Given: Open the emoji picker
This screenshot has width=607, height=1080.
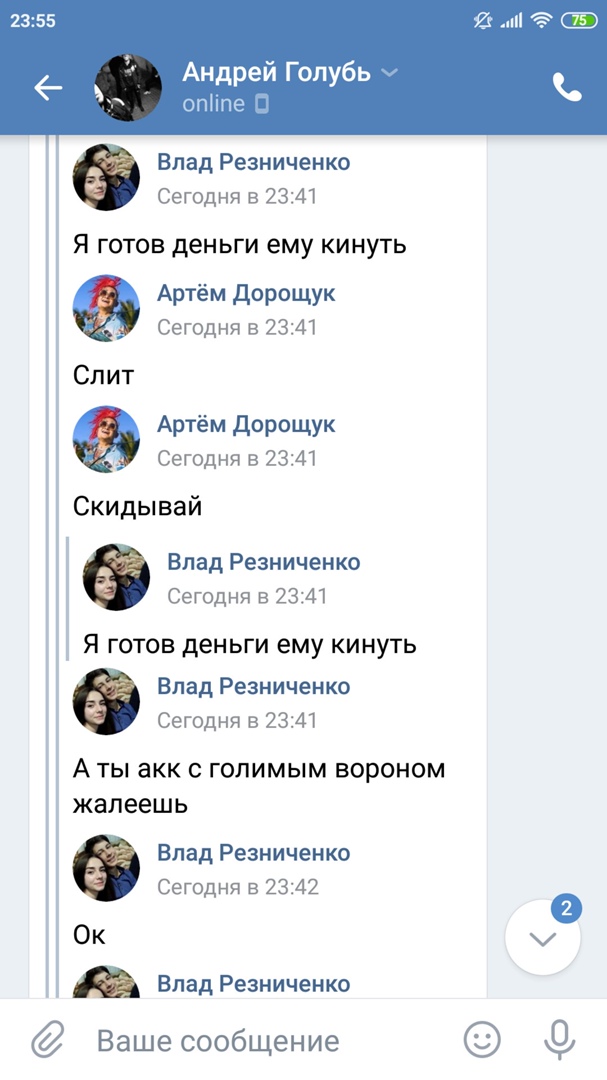Looking at the screenshot, I should coord(482,1041).
